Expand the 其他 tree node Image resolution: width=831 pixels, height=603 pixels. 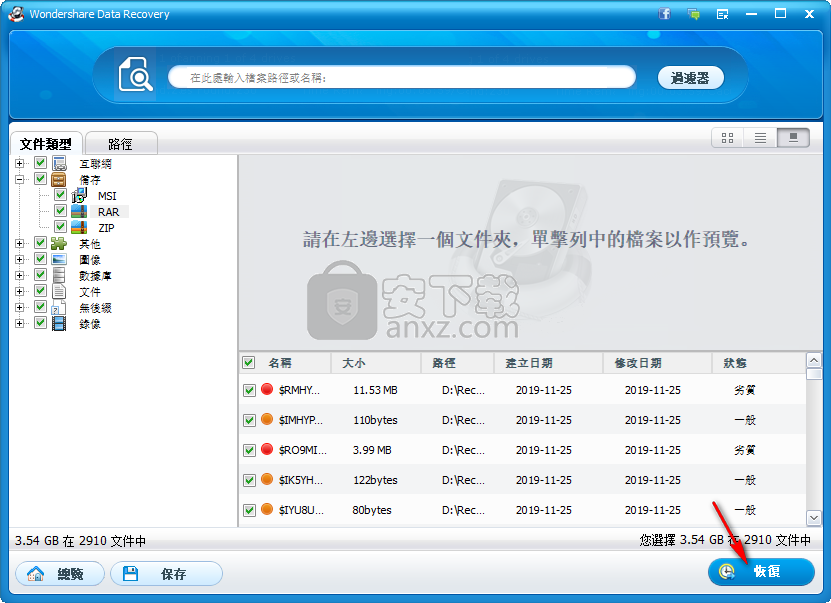(x=20, y=244)
